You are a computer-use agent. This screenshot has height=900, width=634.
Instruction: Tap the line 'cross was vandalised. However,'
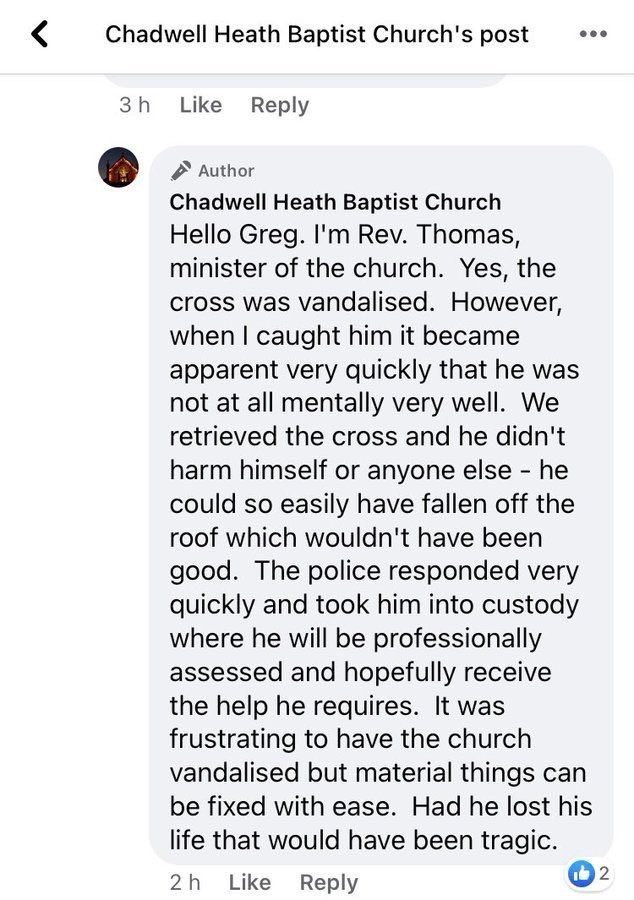[x=366, y=302]
